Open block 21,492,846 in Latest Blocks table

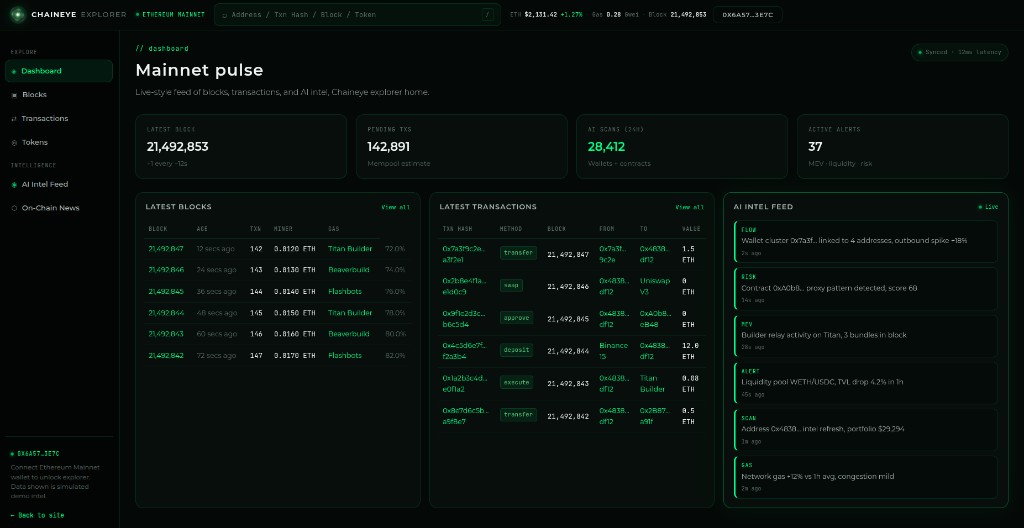click(x=166, y=270)
